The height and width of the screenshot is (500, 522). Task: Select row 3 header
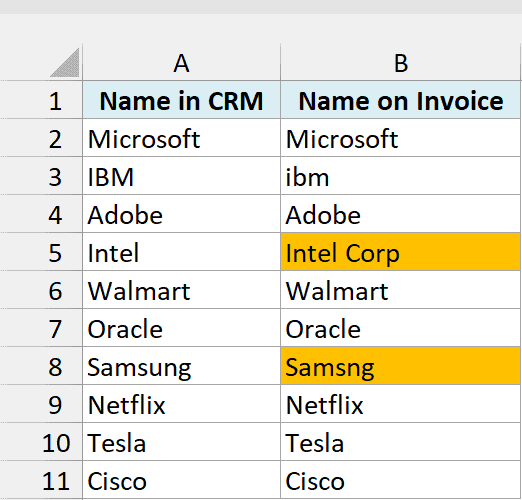point(41,176)
